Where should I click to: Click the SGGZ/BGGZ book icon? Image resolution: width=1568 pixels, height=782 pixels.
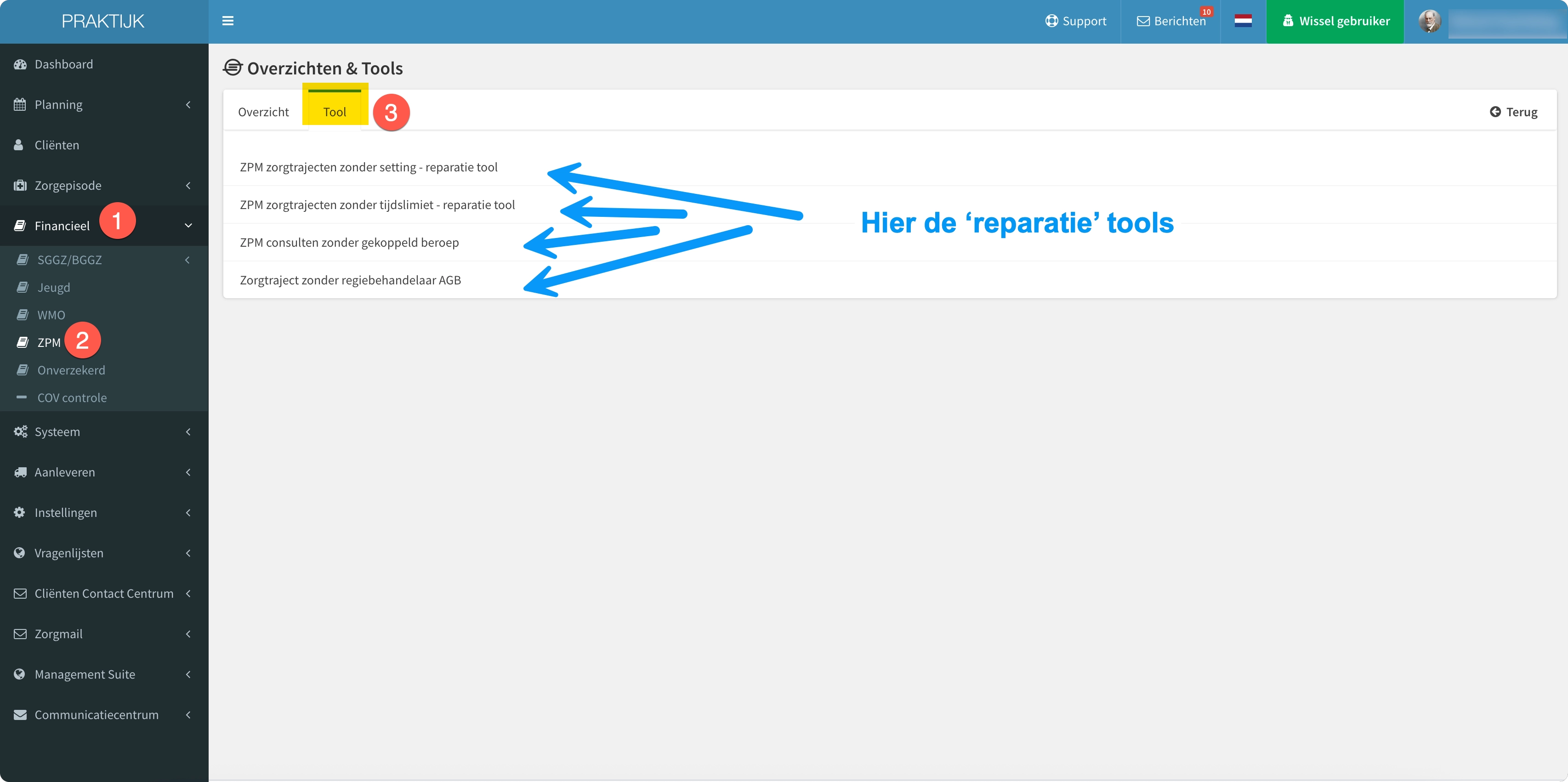click(23, 260)
